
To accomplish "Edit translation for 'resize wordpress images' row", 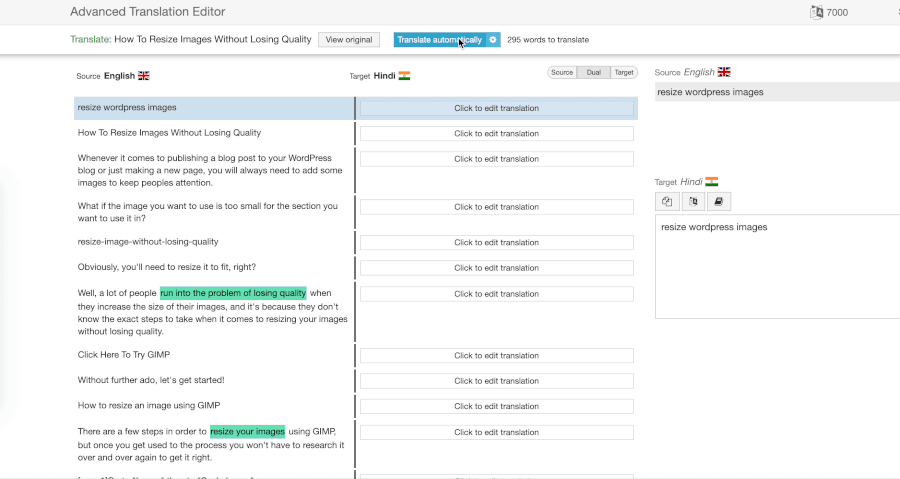I will [496, 108].
